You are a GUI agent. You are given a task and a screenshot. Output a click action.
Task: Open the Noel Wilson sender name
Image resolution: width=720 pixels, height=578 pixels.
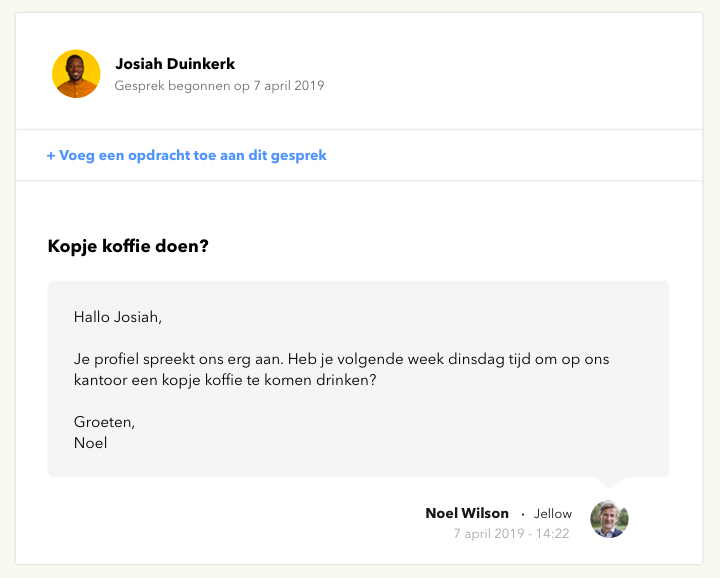click(467, 513)
